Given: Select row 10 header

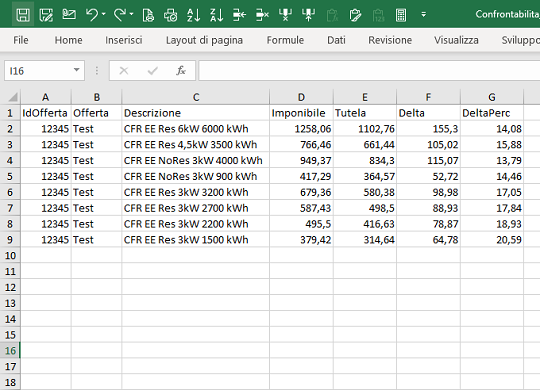Looking at the screenshot, I should (10, 255).
